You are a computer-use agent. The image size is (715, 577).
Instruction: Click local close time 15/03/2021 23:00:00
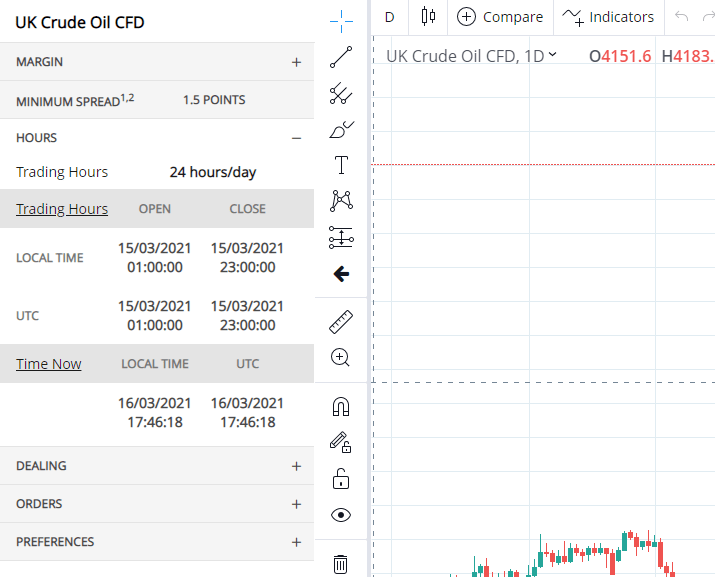[x=248, y=258]
